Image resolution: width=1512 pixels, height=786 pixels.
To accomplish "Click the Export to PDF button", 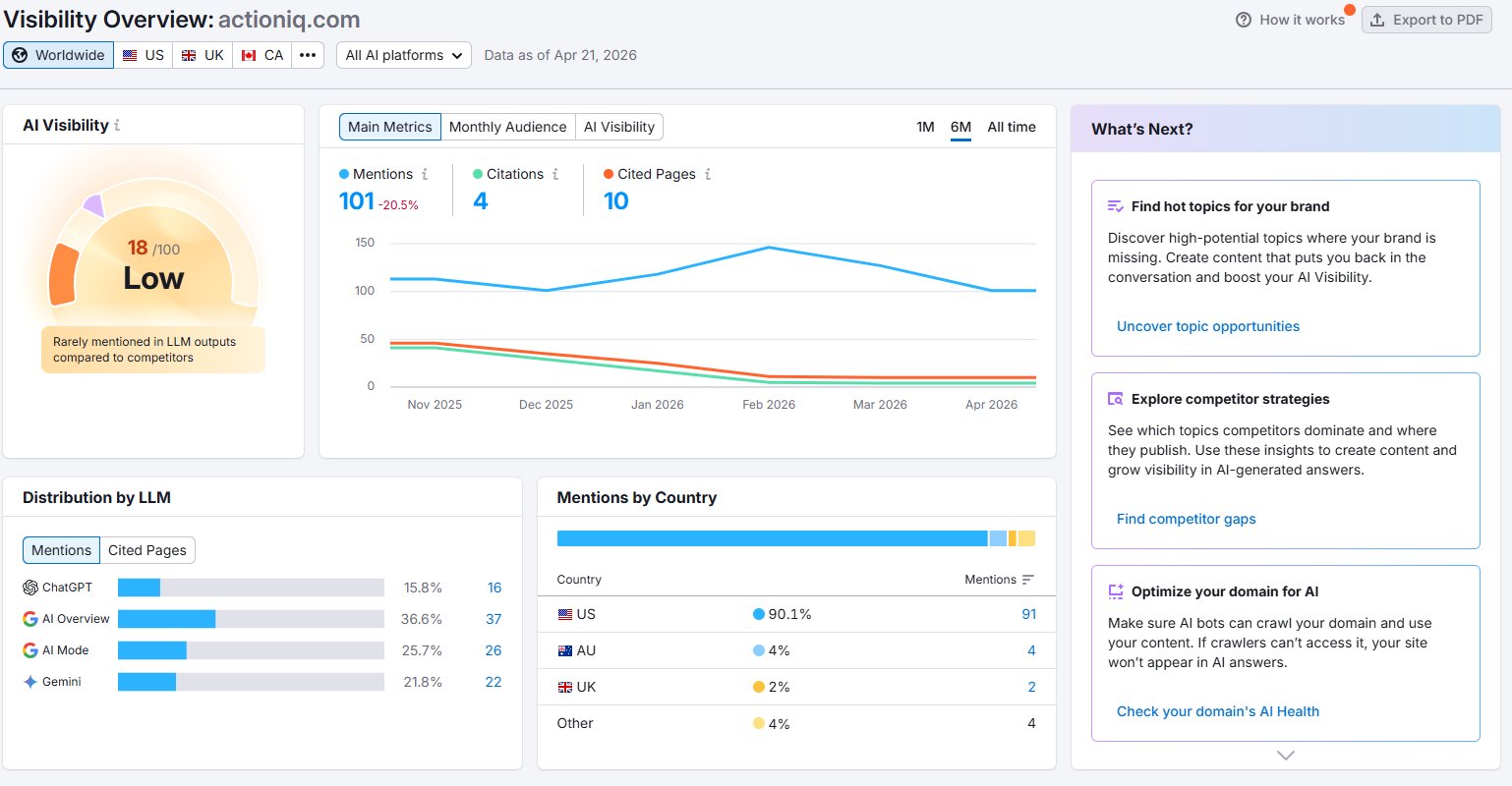I will (x=1426, y=20).
